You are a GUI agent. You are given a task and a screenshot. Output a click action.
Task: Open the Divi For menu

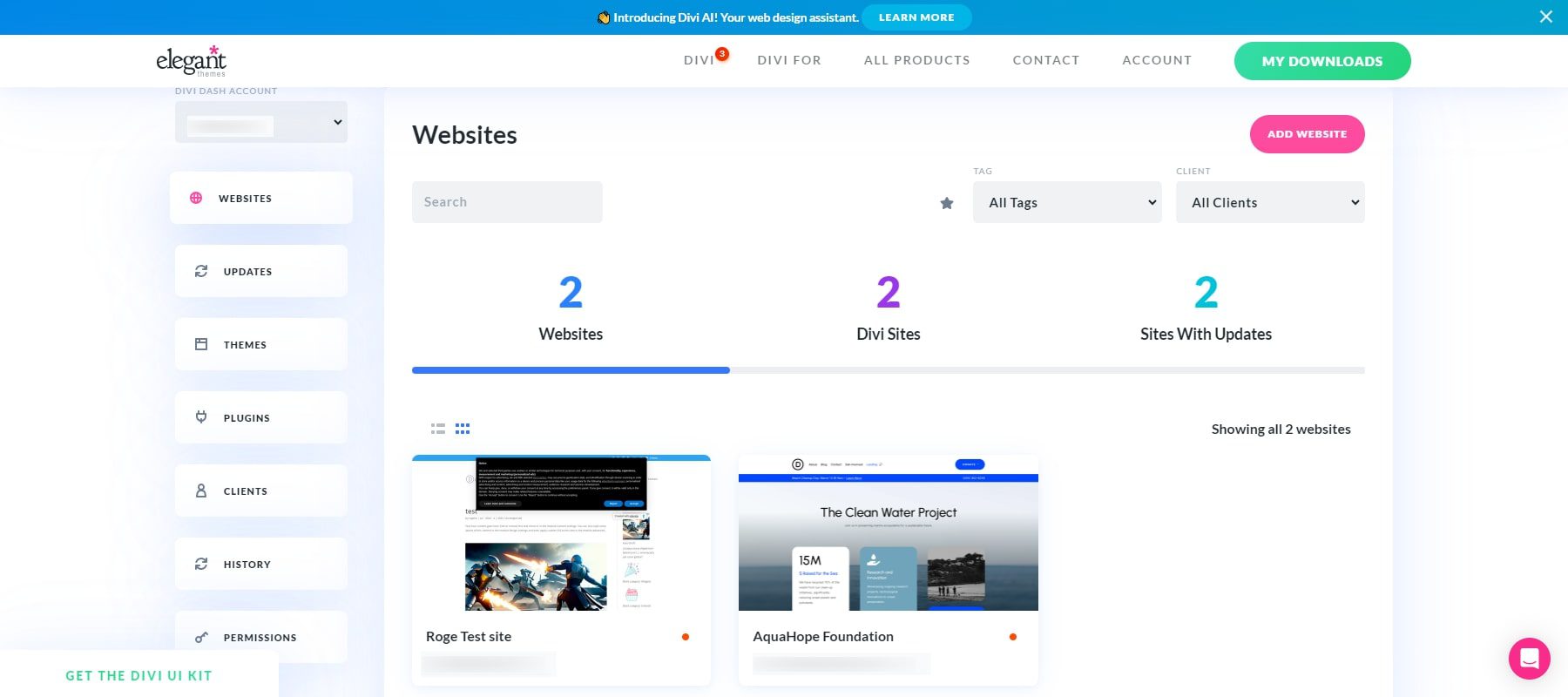789,60
